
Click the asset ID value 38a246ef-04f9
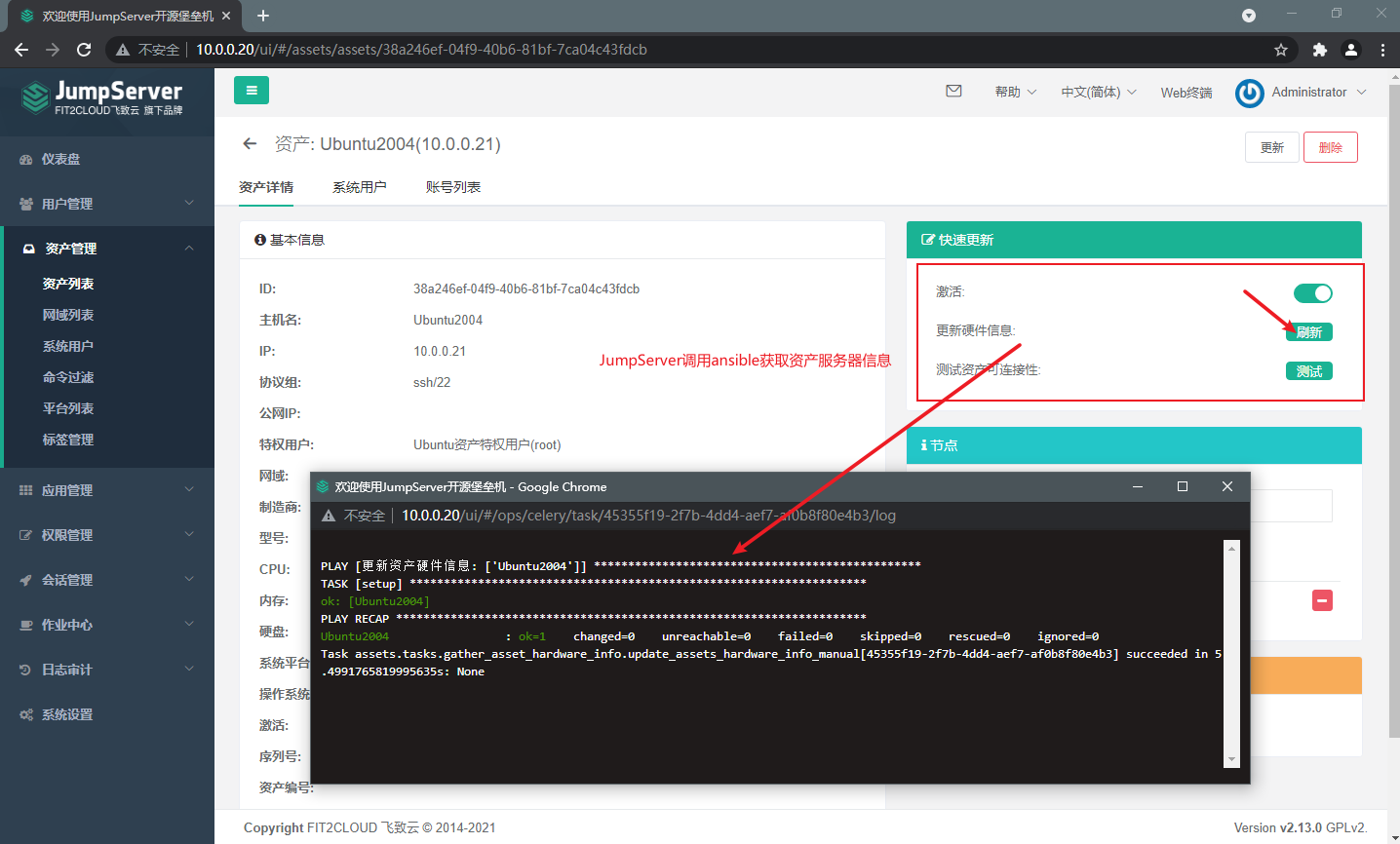526,288
